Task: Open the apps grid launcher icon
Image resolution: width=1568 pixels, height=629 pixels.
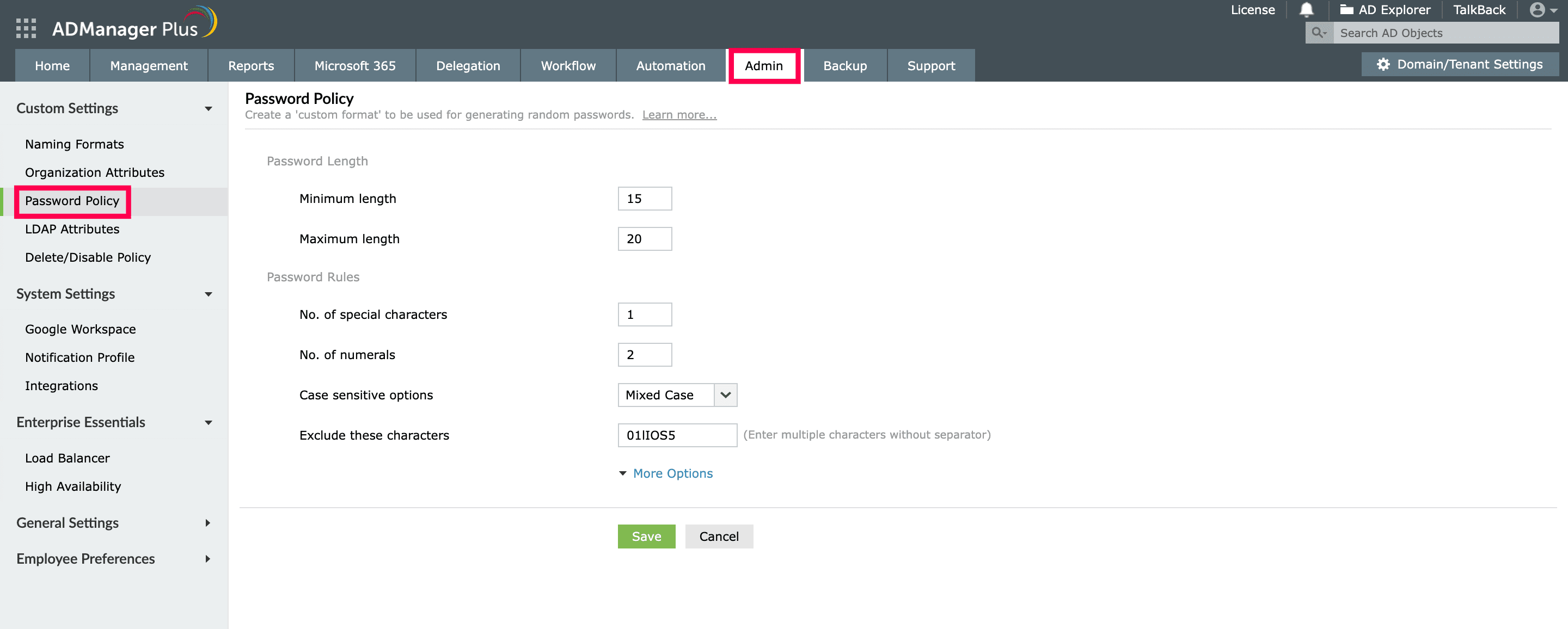Action: tap(26, 29)
